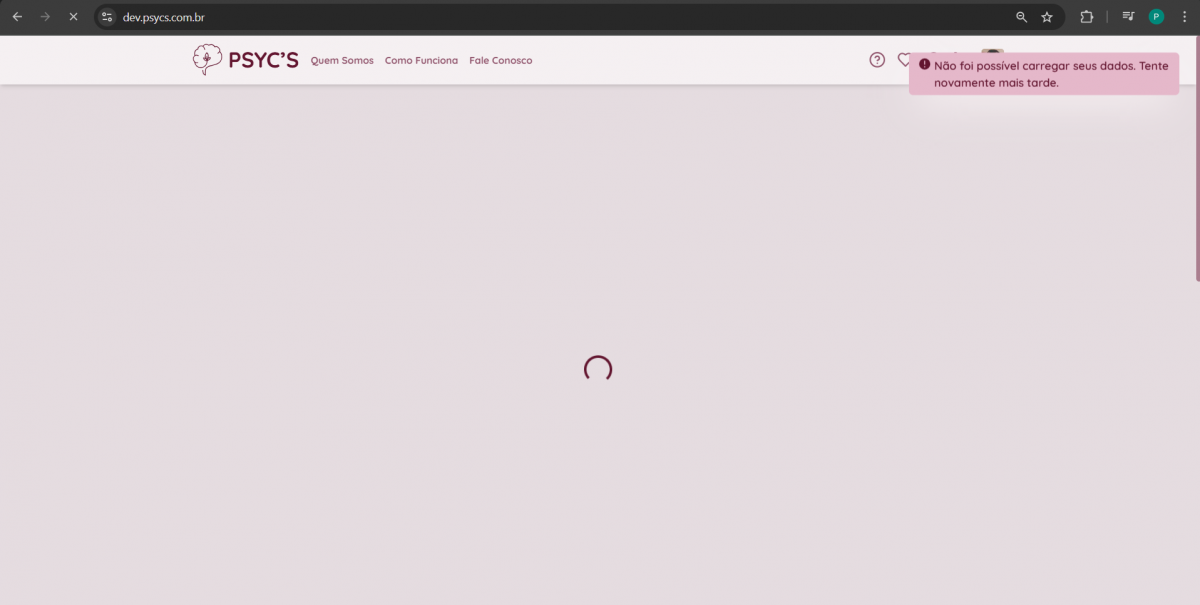The height and width of the screenshot is (605, 1200).
Task: Click the loading spinner in page center
Action: click(x=598, y=369)
